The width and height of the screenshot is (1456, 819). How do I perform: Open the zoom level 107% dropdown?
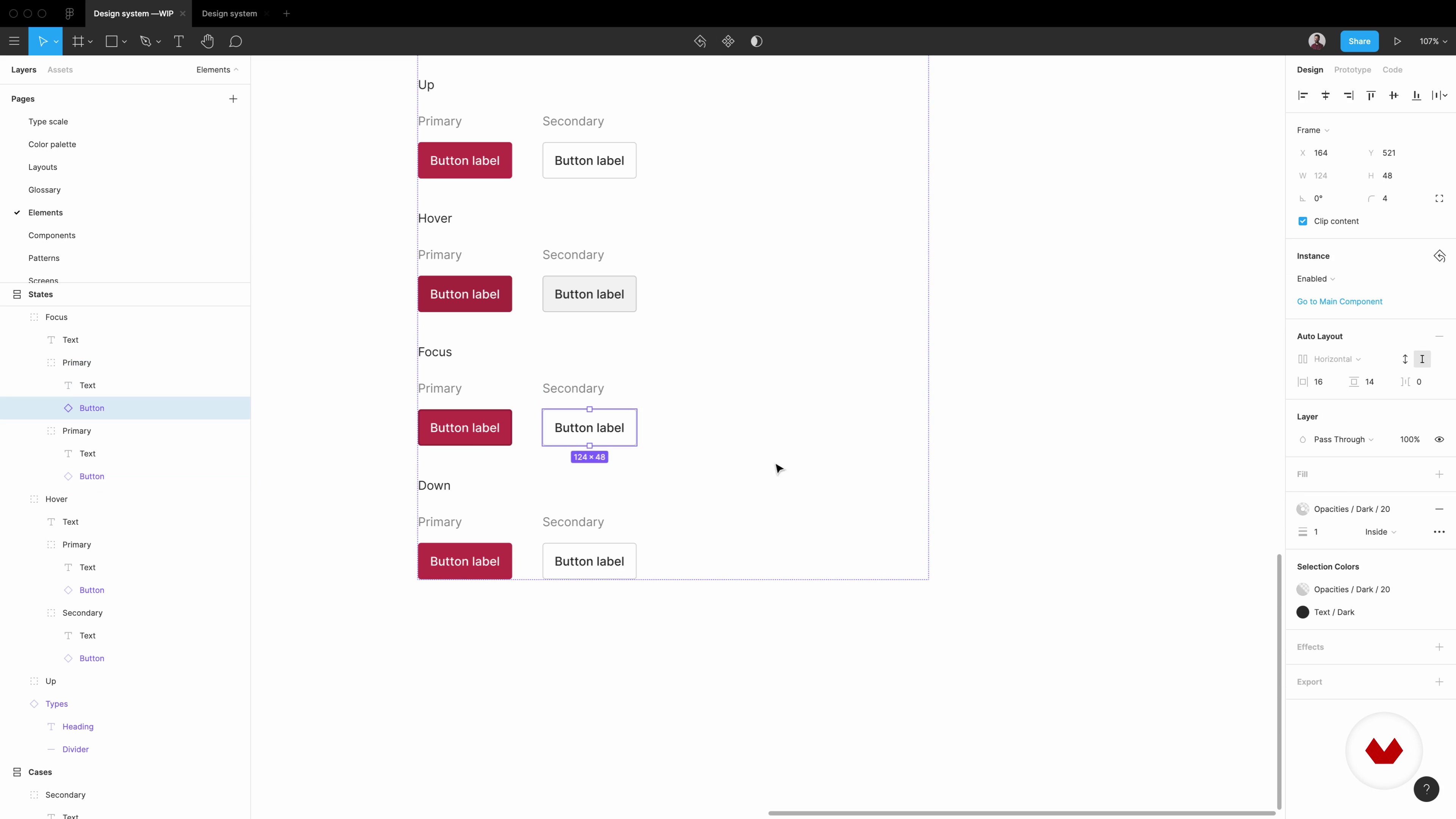1433,41
